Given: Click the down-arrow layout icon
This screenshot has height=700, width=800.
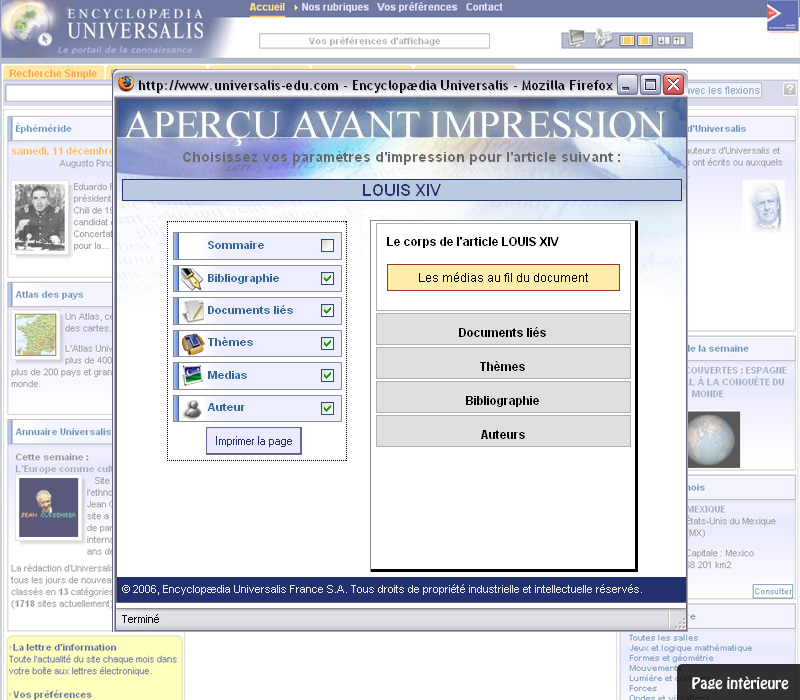Looking at the screenshot, I should [x=664, y=40].
